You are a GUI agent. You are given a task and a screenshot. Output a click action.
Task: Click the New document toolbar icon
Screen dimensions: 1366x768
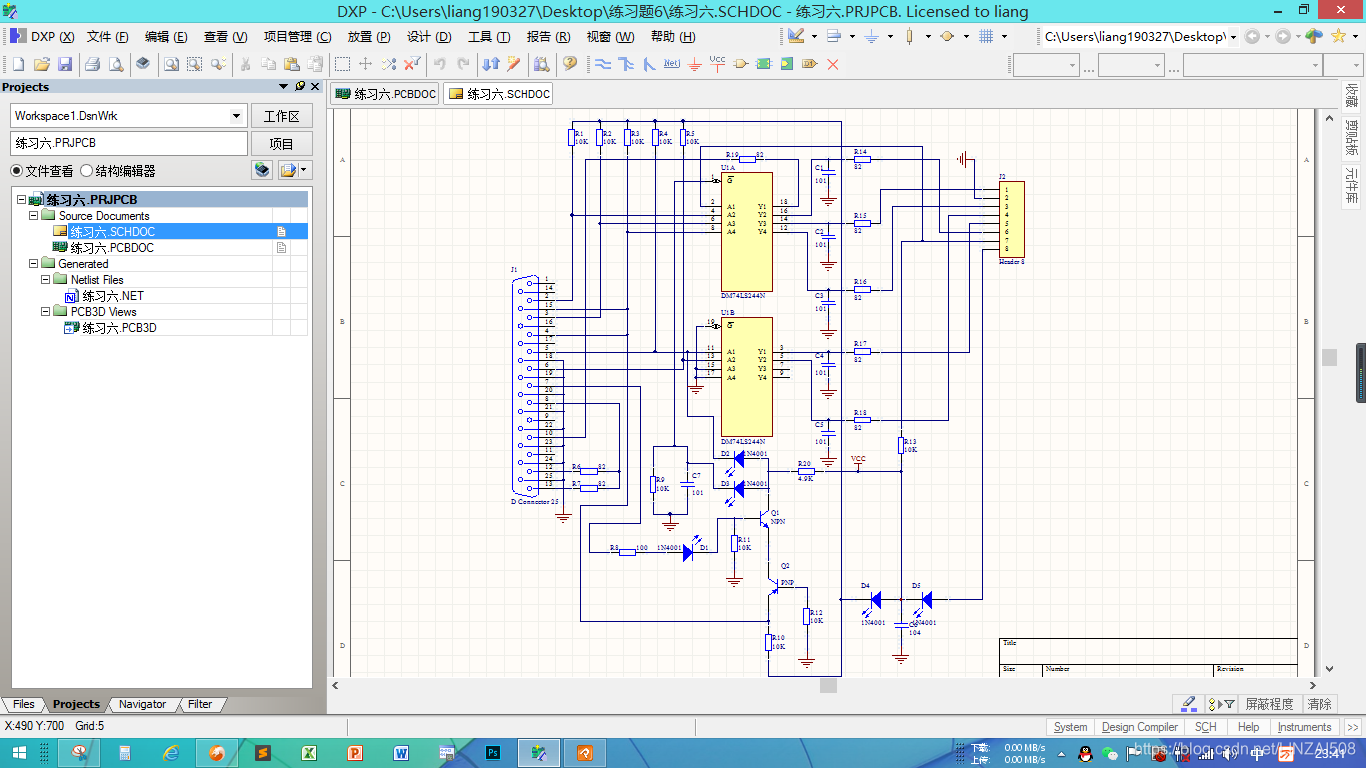[x=18, y=64]
